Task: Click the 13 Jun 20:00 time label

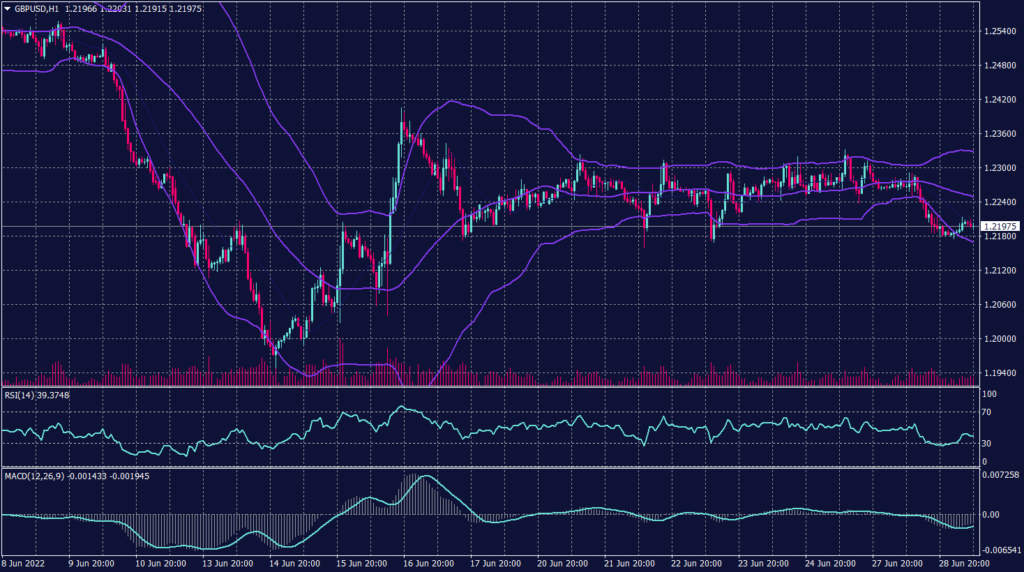Action: 227,564
